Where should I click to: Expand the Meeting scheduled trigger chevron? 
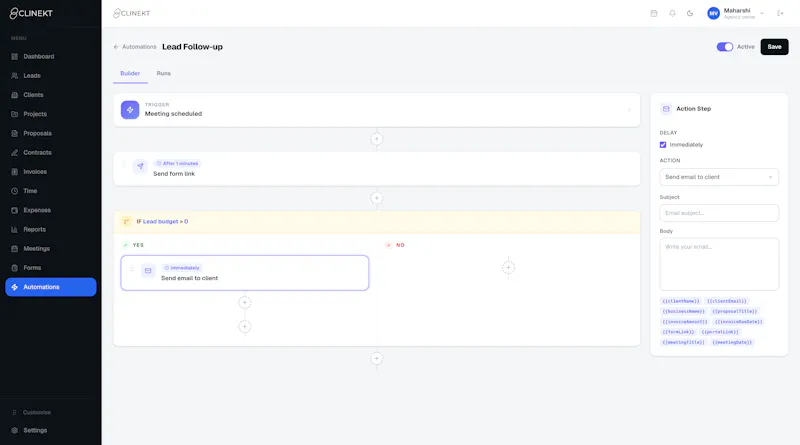pyautogui.click(x=629, y=110)
